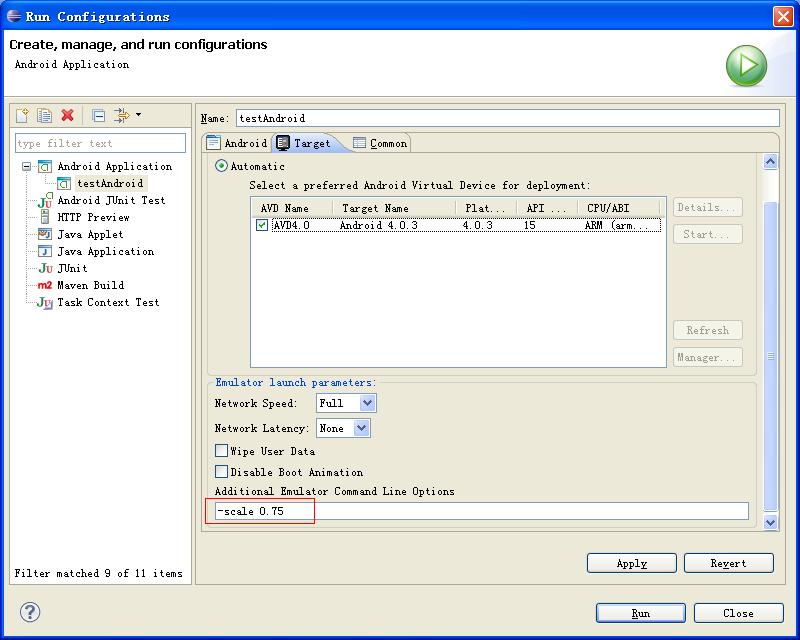Select Java Application in the tree
800x640 pixels.
106,251
